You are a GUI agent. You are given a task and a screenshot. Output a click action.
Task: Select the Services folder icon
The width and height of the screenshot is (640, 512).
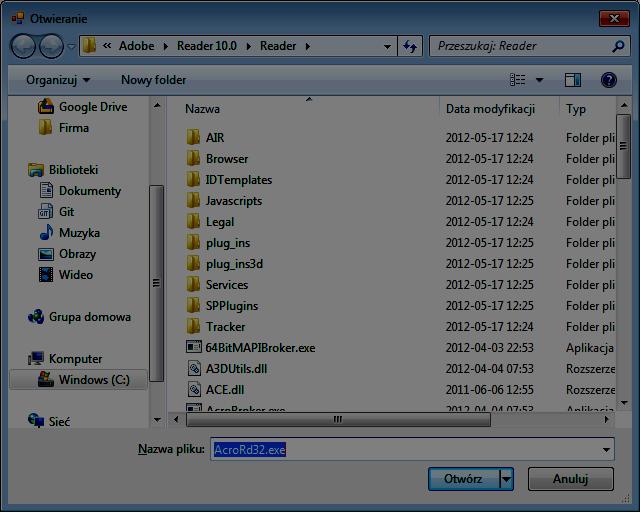pos(193,285)
